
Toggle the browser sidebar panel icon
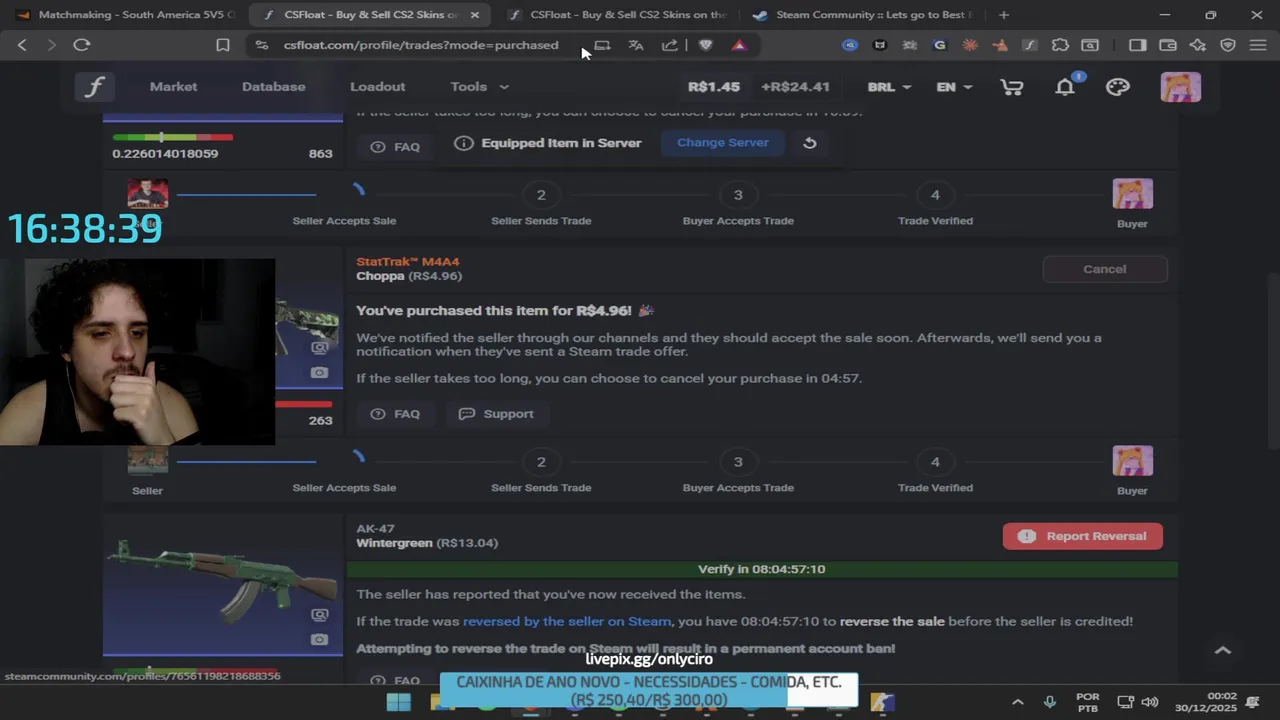(x=1137, y=45)
